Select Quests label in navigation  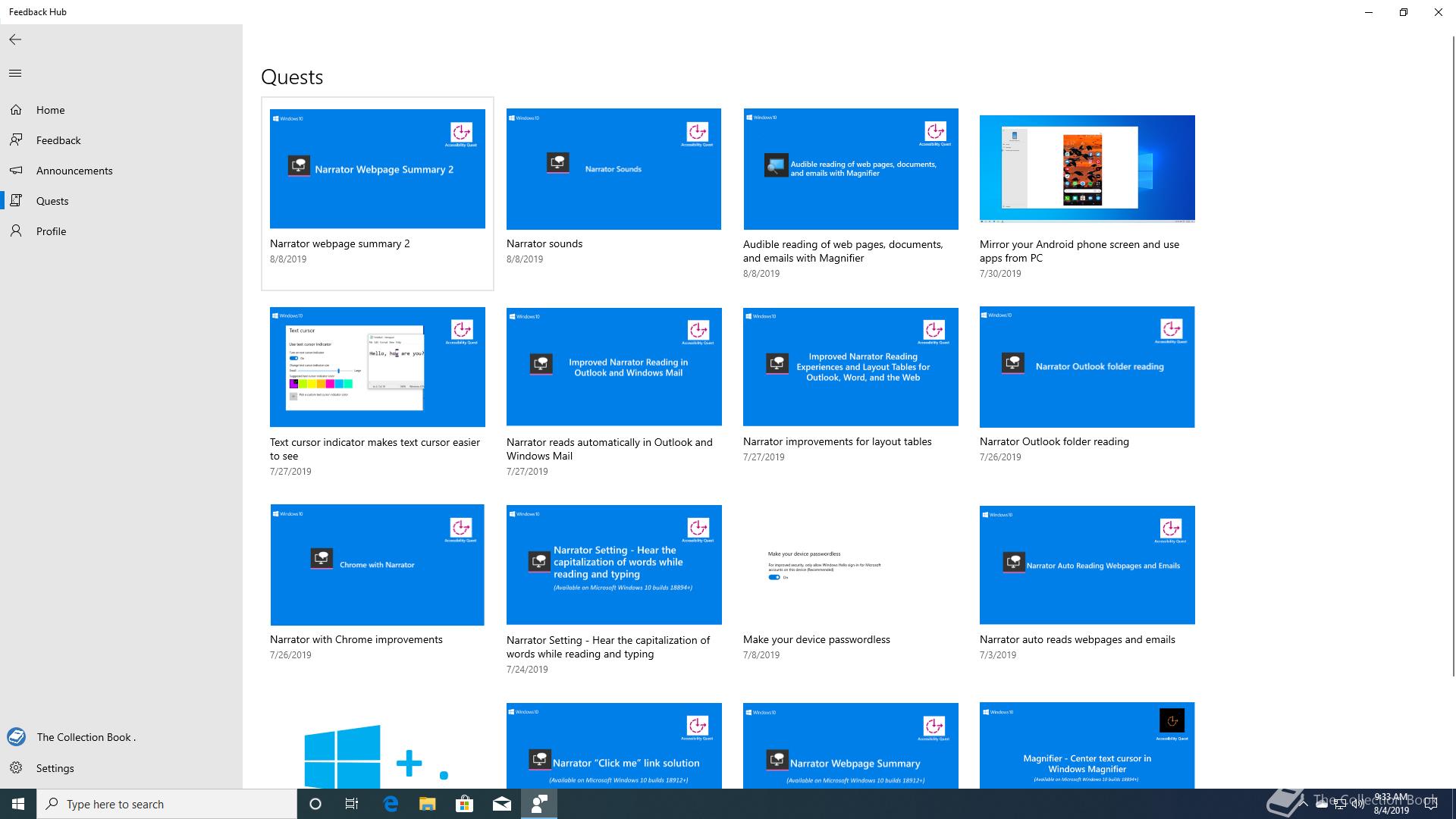pos(52,201)
